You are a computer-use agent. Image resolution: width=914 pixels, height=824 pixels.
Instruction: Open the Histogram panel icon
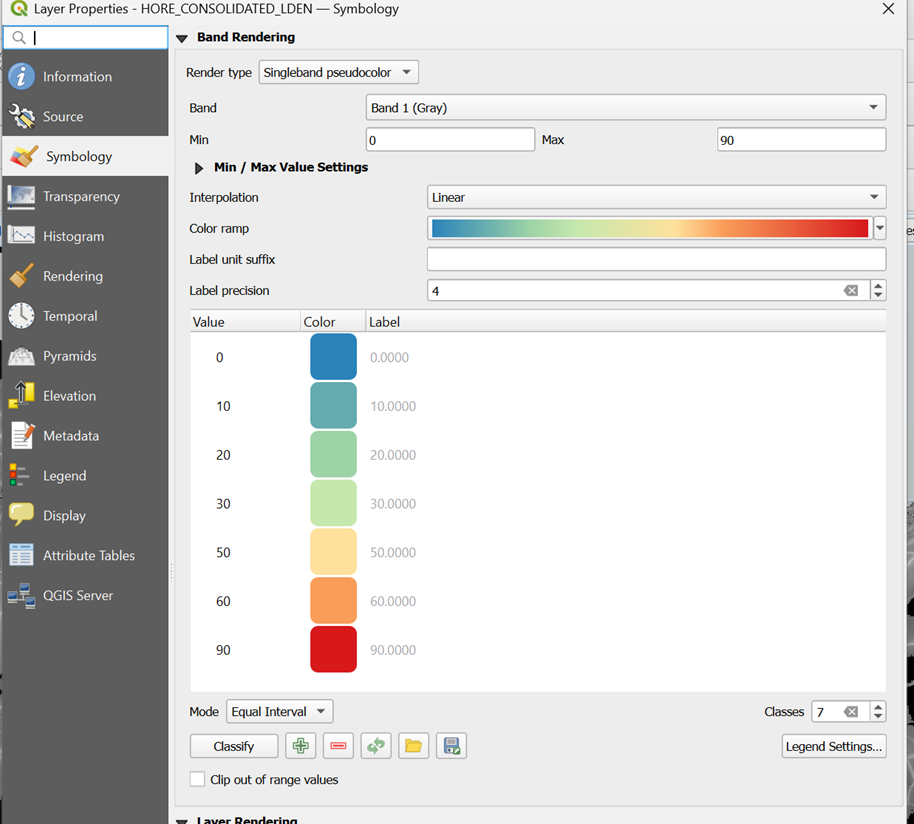coord(22,236)
